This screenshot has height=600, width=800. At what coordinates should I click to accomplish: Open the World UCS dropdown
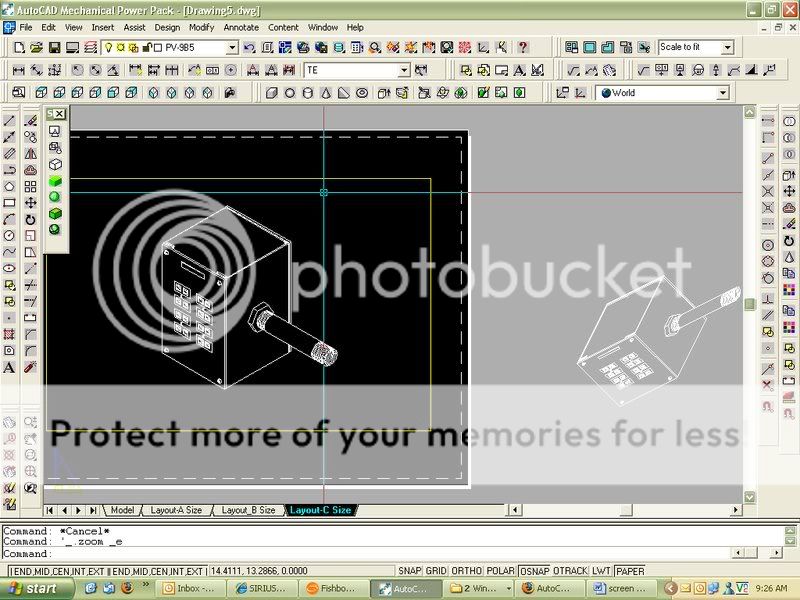(x=722, y=93)
